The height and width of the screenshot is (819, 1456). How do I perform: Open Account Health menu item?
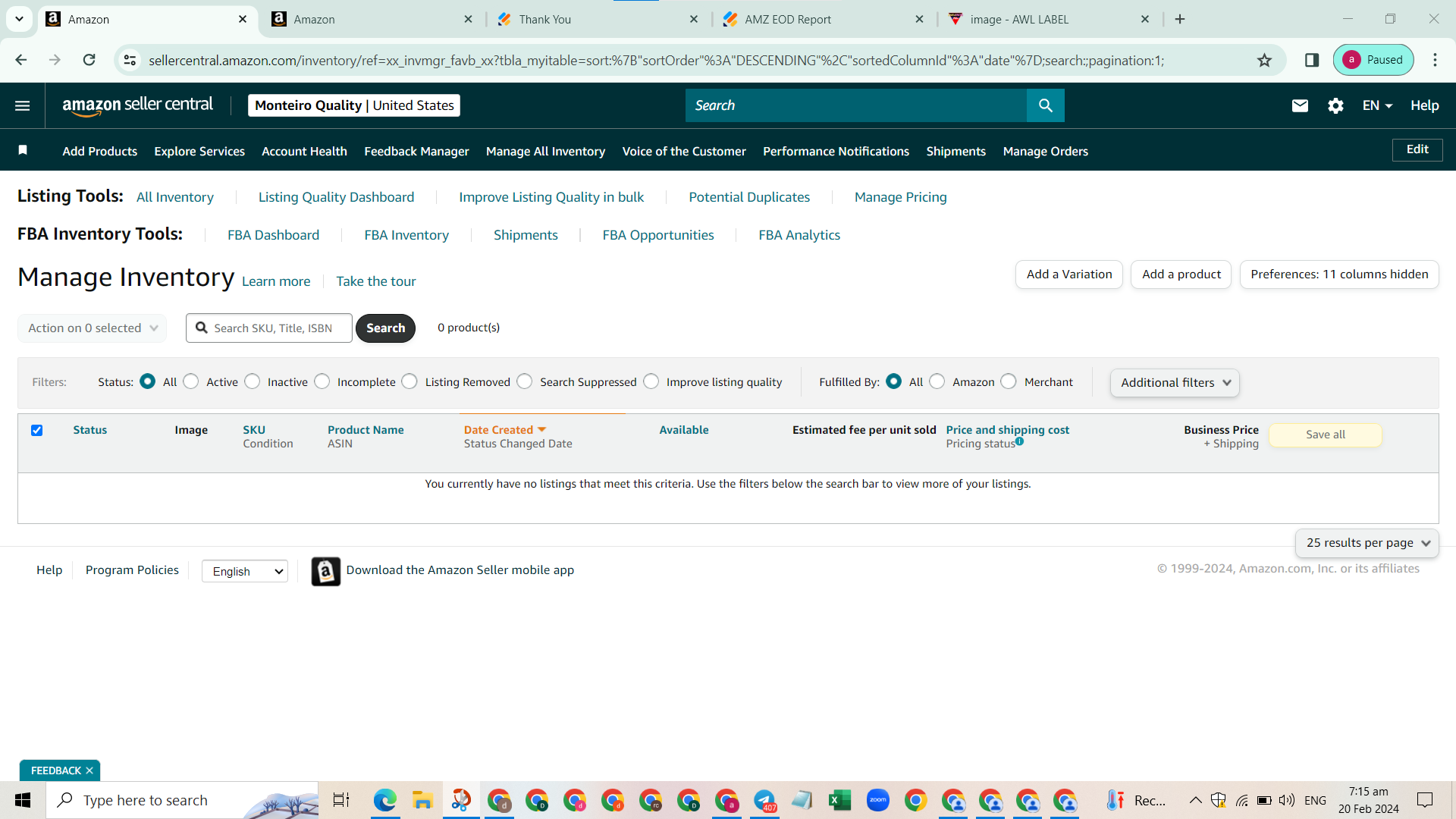[x=304, y=151]
